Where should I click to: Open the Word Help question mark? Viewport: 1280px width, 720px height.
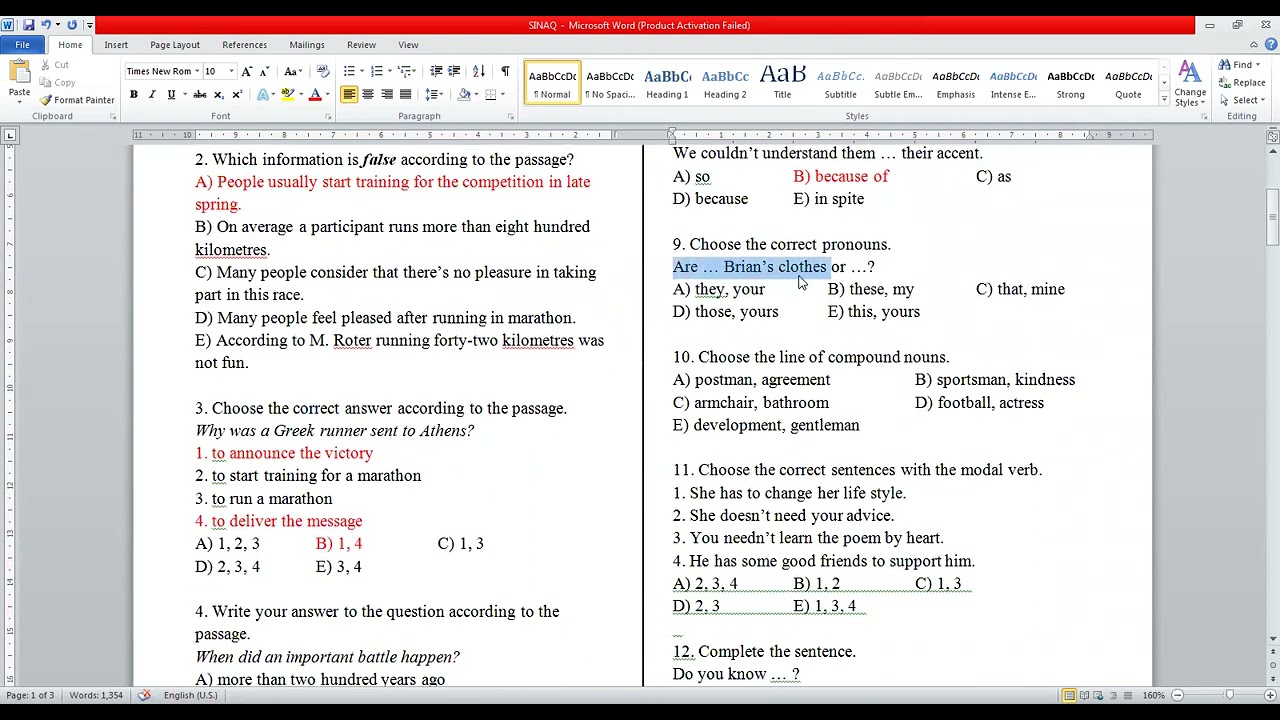(1272, 45)
